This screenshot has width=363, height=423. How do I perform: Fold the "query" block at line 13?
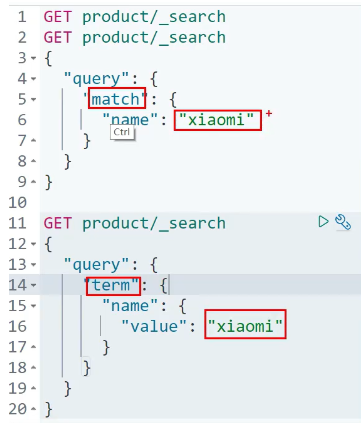pyautogui.click(x=34, y=265)
